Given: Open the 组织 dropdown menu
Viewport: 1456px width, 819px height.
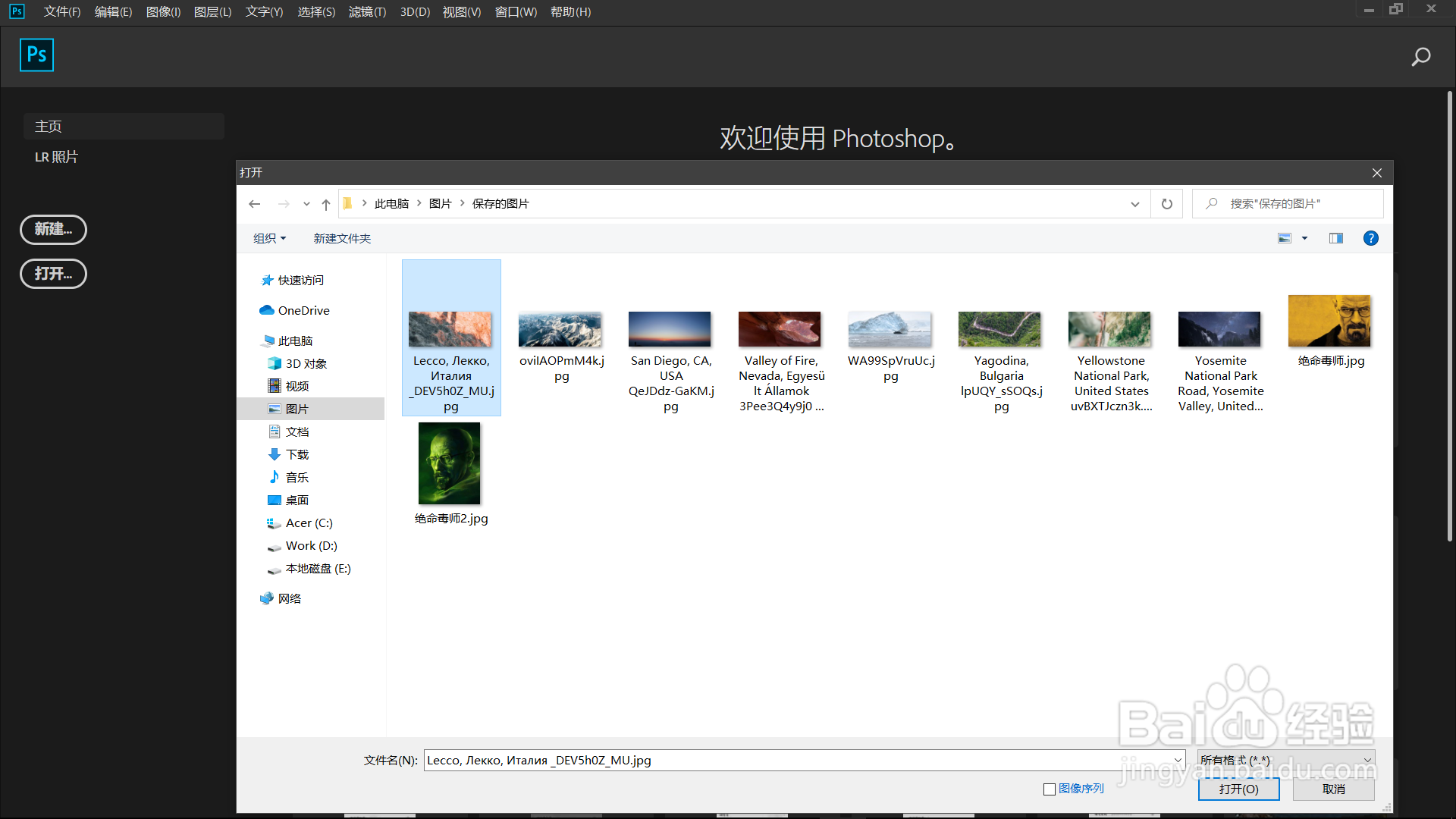Looking at the screenshot, I should pyautogui.click(x=270, y=238).
